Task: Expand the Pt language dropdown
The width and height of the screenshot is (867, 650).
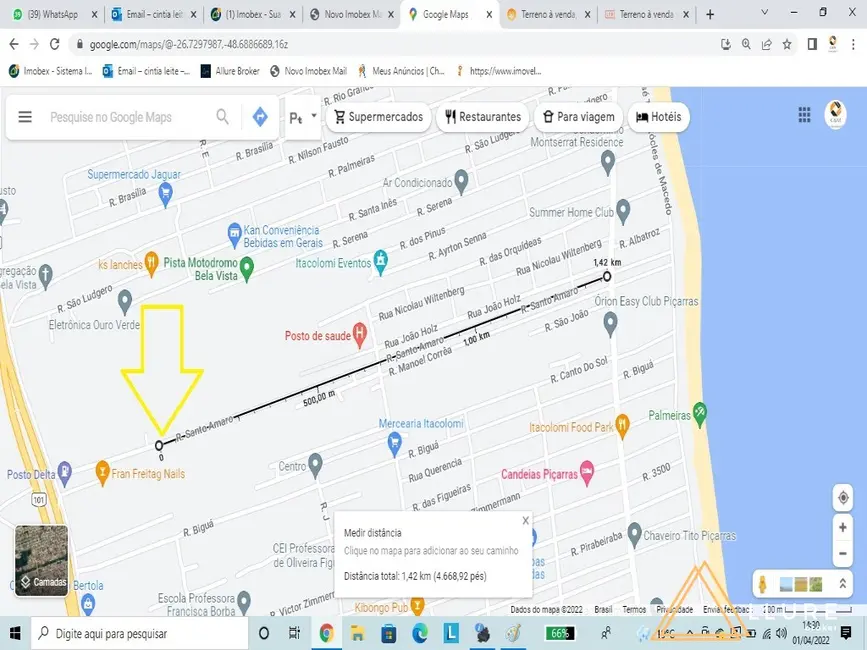Action: [302, 117]
